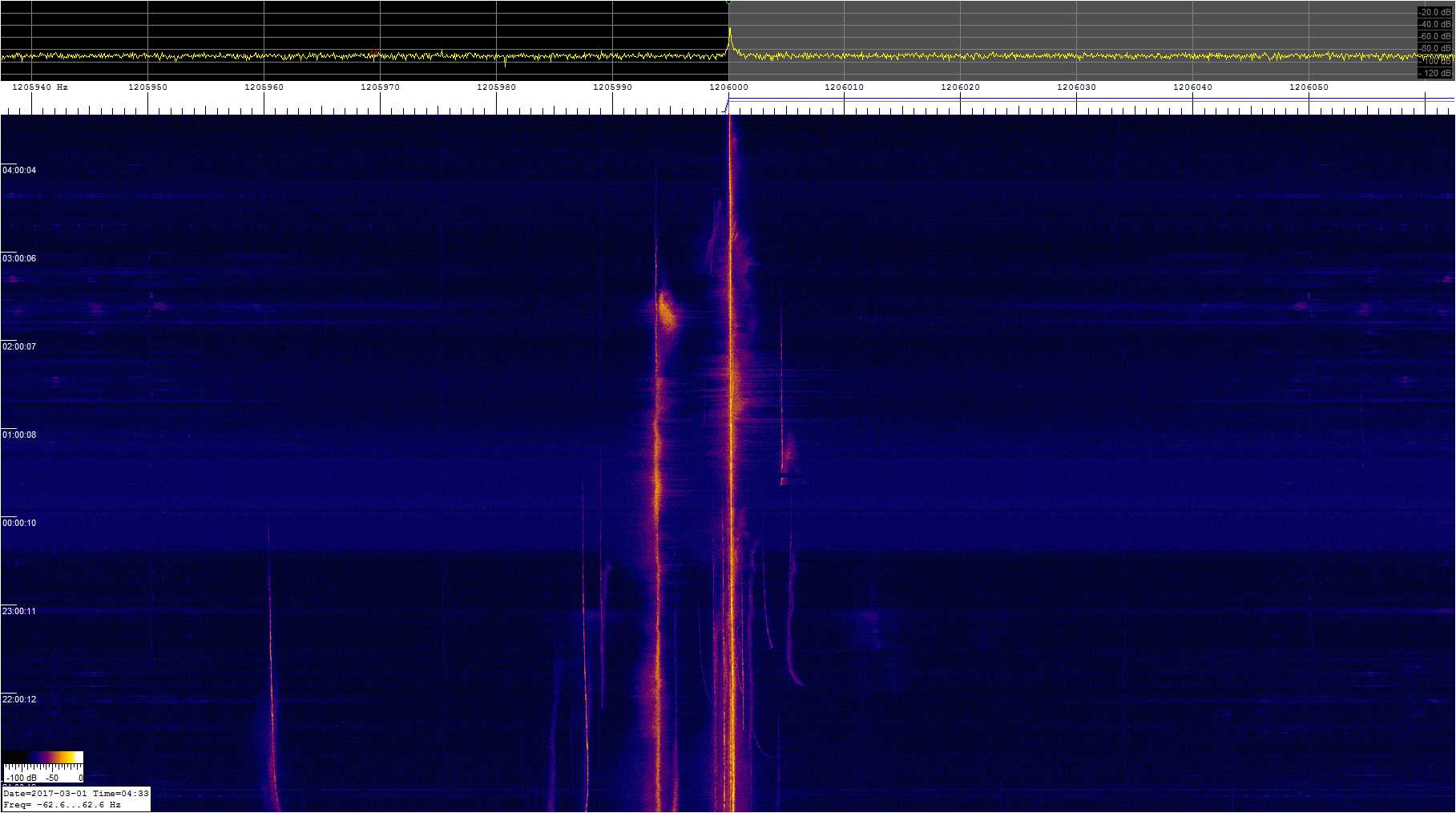Click the 1206020 frequency scale label
1456x813 pixels.
960,87
